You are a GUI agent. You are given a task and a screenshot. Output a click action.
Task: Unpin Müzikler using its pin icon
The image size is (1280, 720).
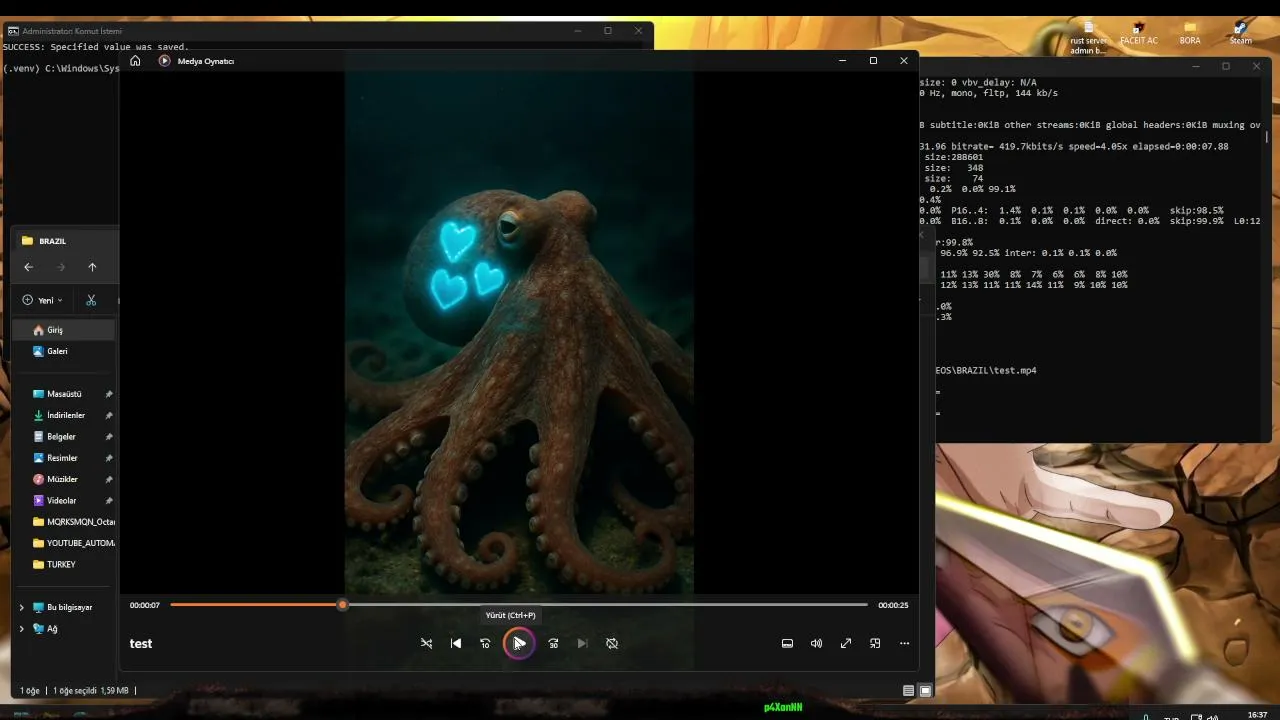(x=109, y=479)
